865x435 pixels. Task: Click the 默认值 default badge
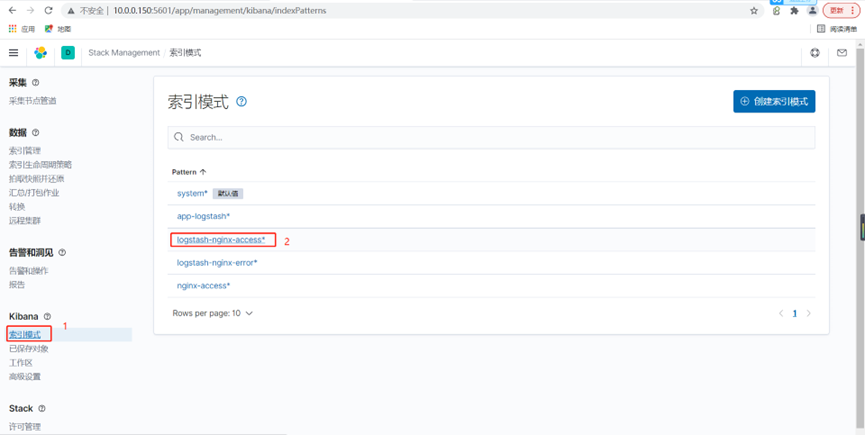(x=228, y=194)
